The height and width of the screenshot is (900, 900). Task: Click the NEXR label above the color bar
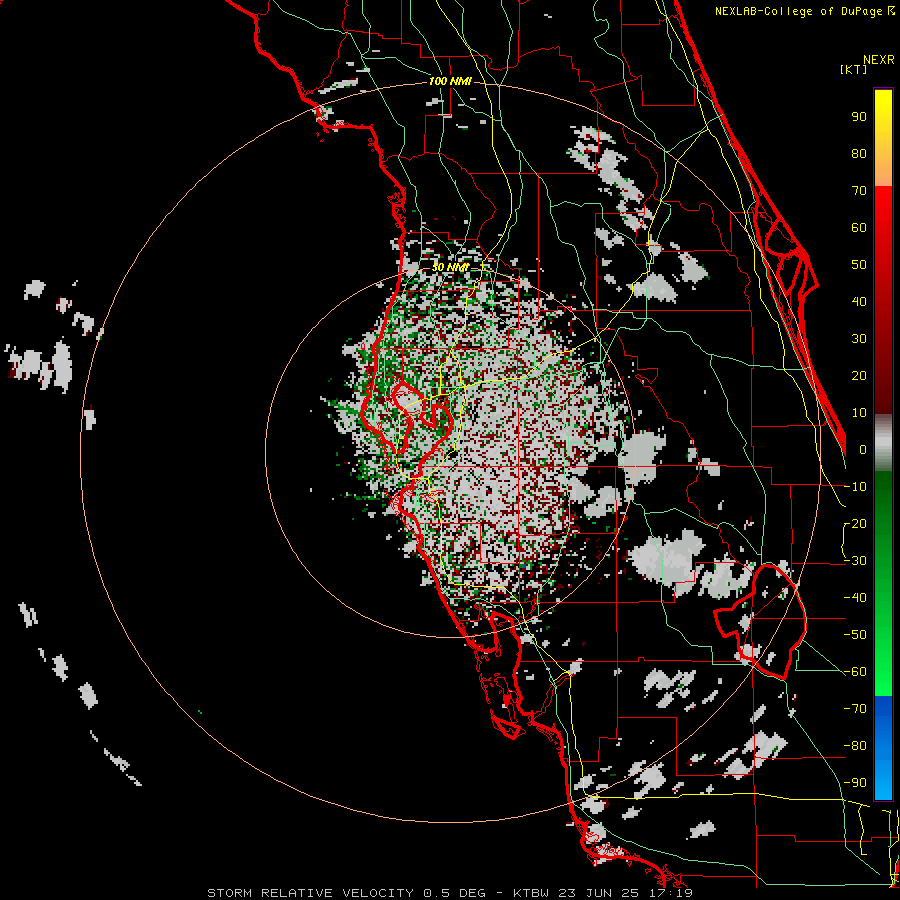coord(879,60)
